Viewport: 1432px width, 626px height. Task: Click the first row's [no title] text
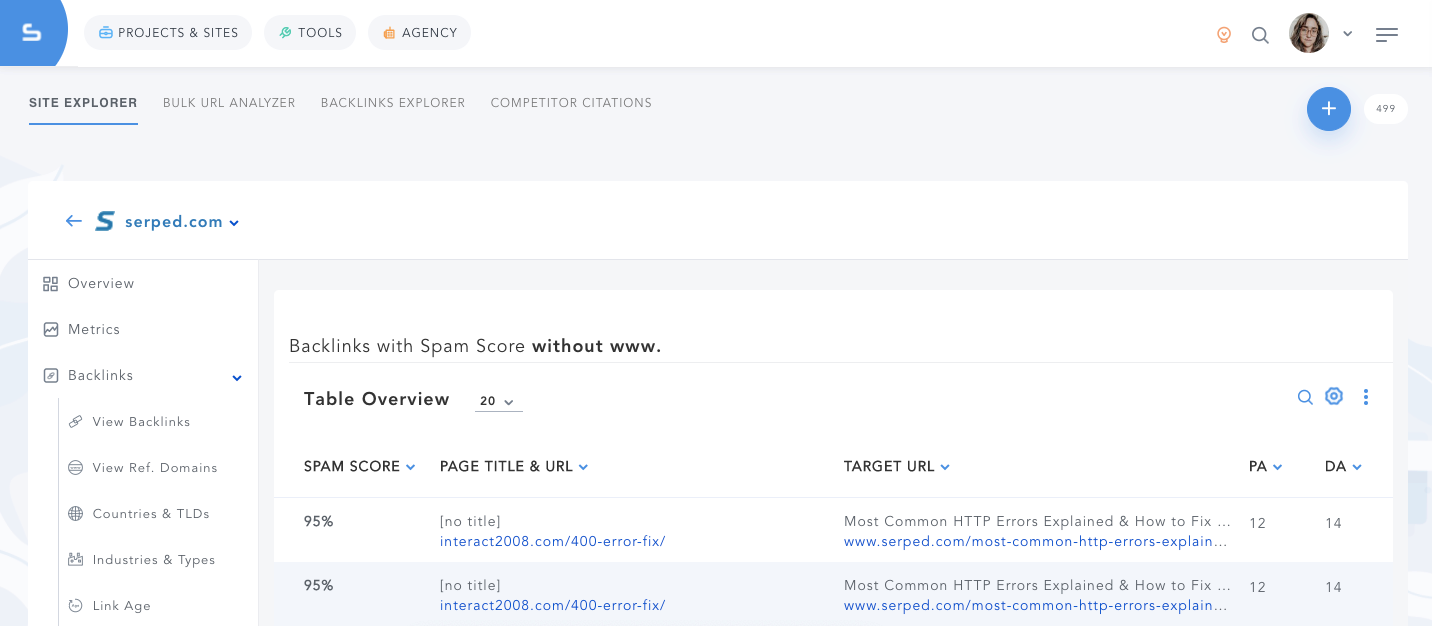pyautogui.click(x=470, y=522)
